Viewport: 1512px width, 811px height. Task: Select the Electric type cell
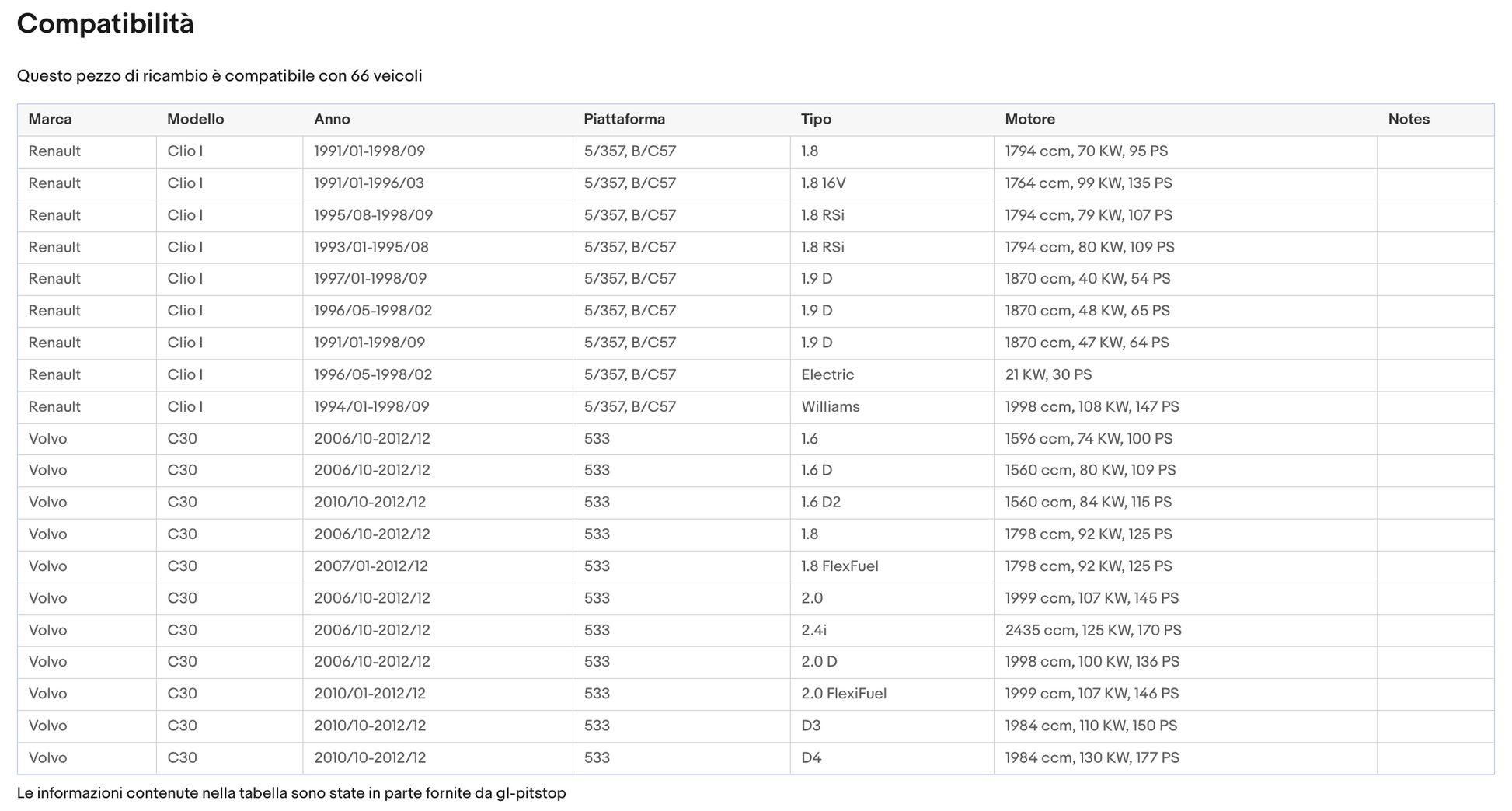(893, 375)
